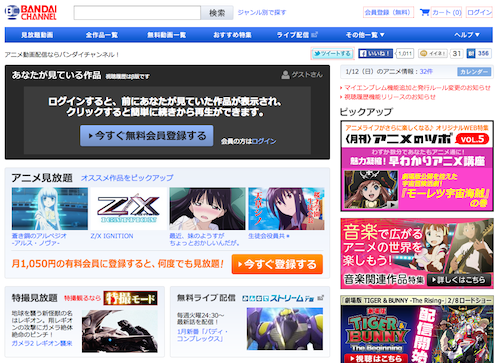Click the shopping cart icon
This screenshot has width=500, height=363.
pyautogui.click(x=424, y=12)
